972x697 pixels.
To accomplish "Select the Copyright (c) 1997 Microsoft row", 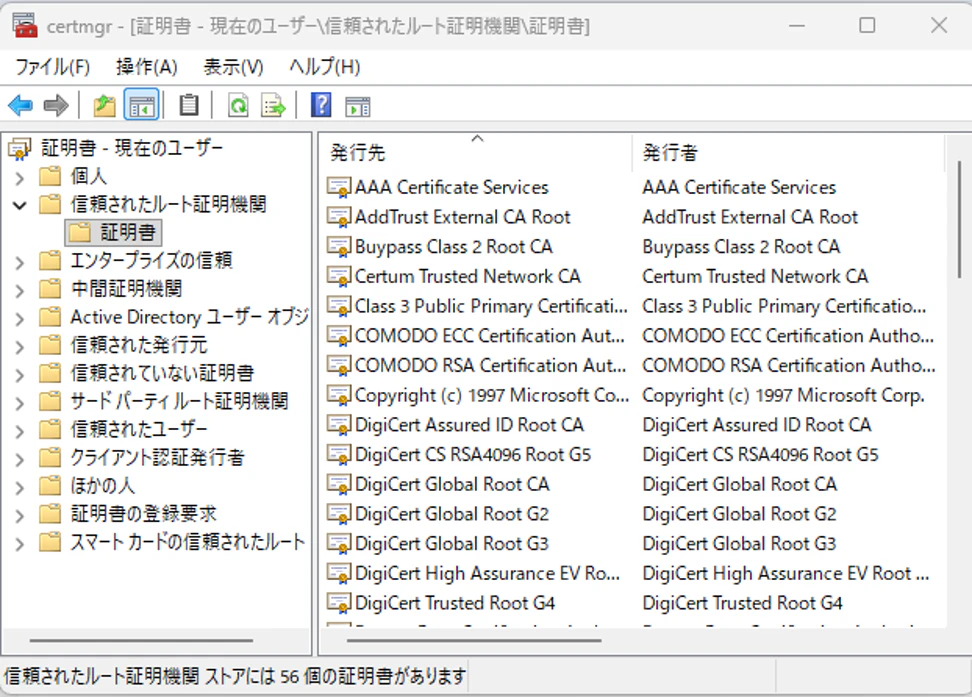I will (634, 395).
